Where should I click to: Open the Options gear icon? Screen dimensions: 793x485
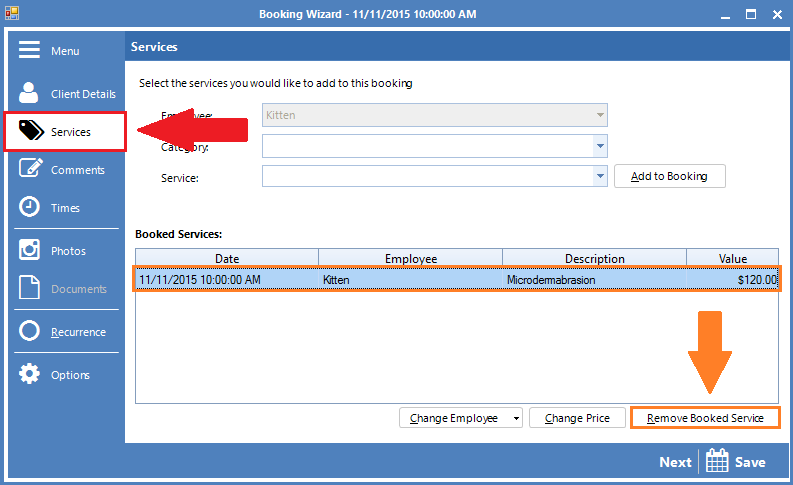(x=30, y=375)
